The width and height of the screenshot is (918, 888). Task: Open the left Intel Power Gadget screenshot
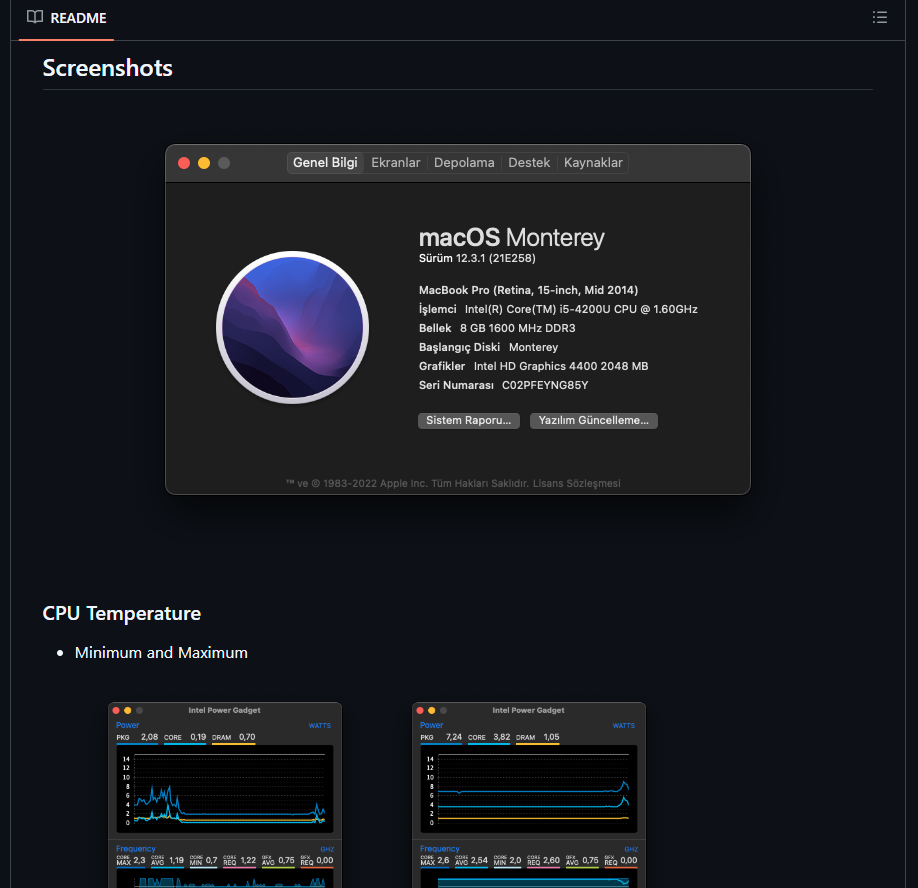pos(225,795)
